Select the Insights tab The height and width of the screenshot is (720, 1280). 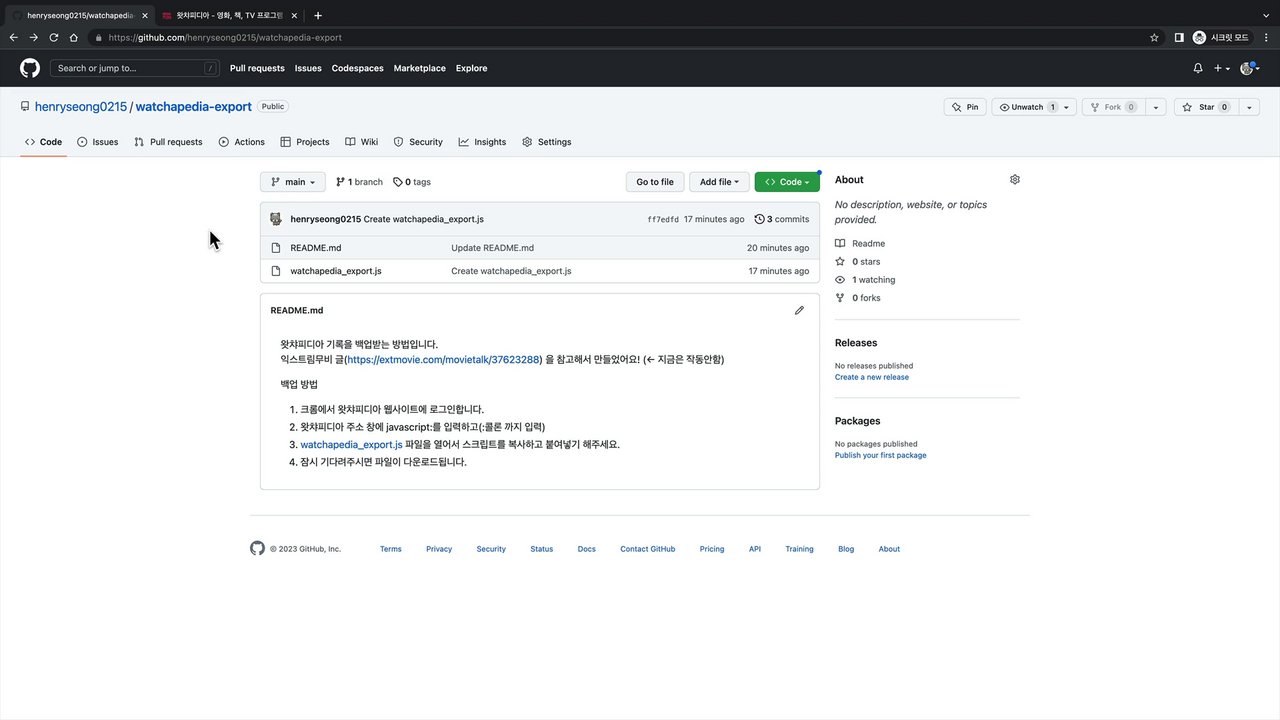tap(483, 142)
